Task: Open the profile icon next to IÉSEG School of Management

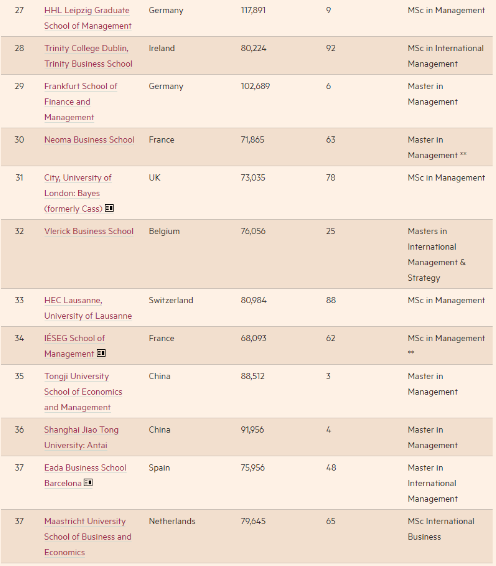Action: click(x=101, y=353)
